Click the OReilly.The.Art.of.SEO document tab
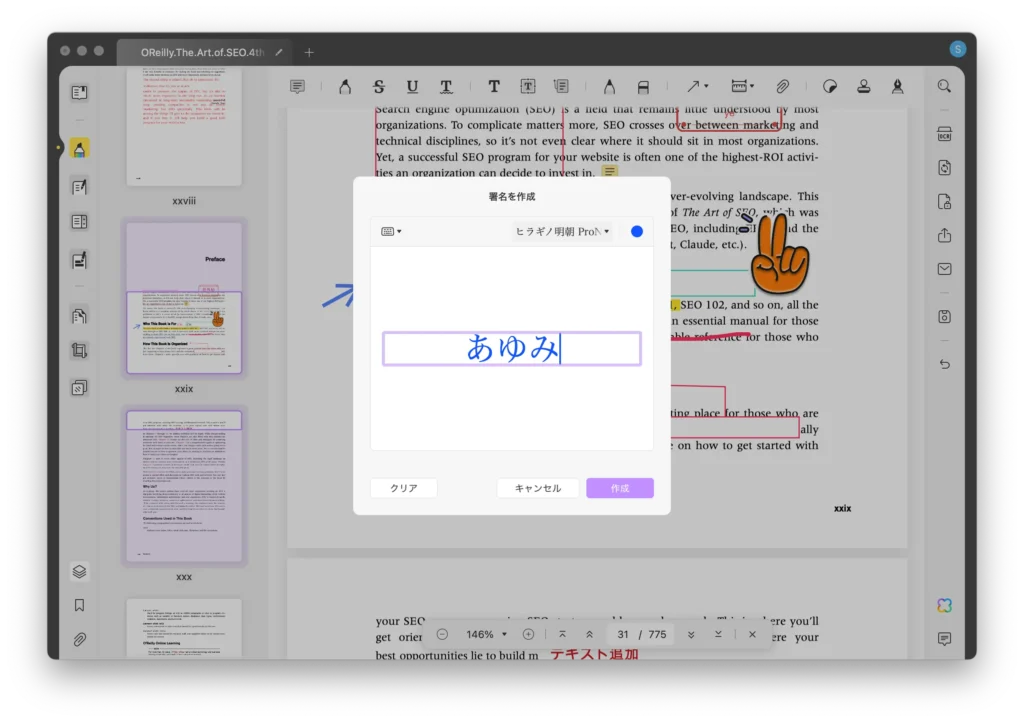1024x722 pixels. coord(202,52)
